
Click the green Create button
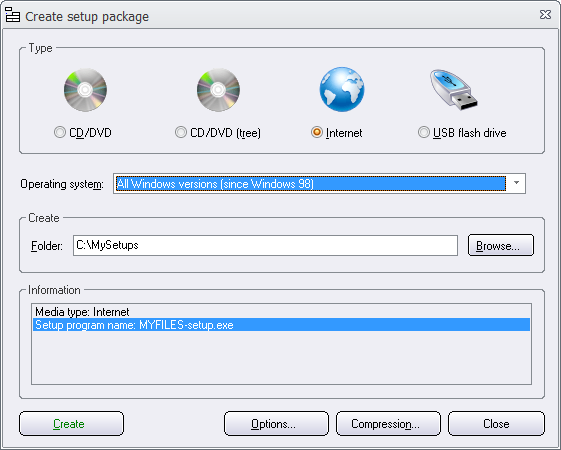[71, 424]
